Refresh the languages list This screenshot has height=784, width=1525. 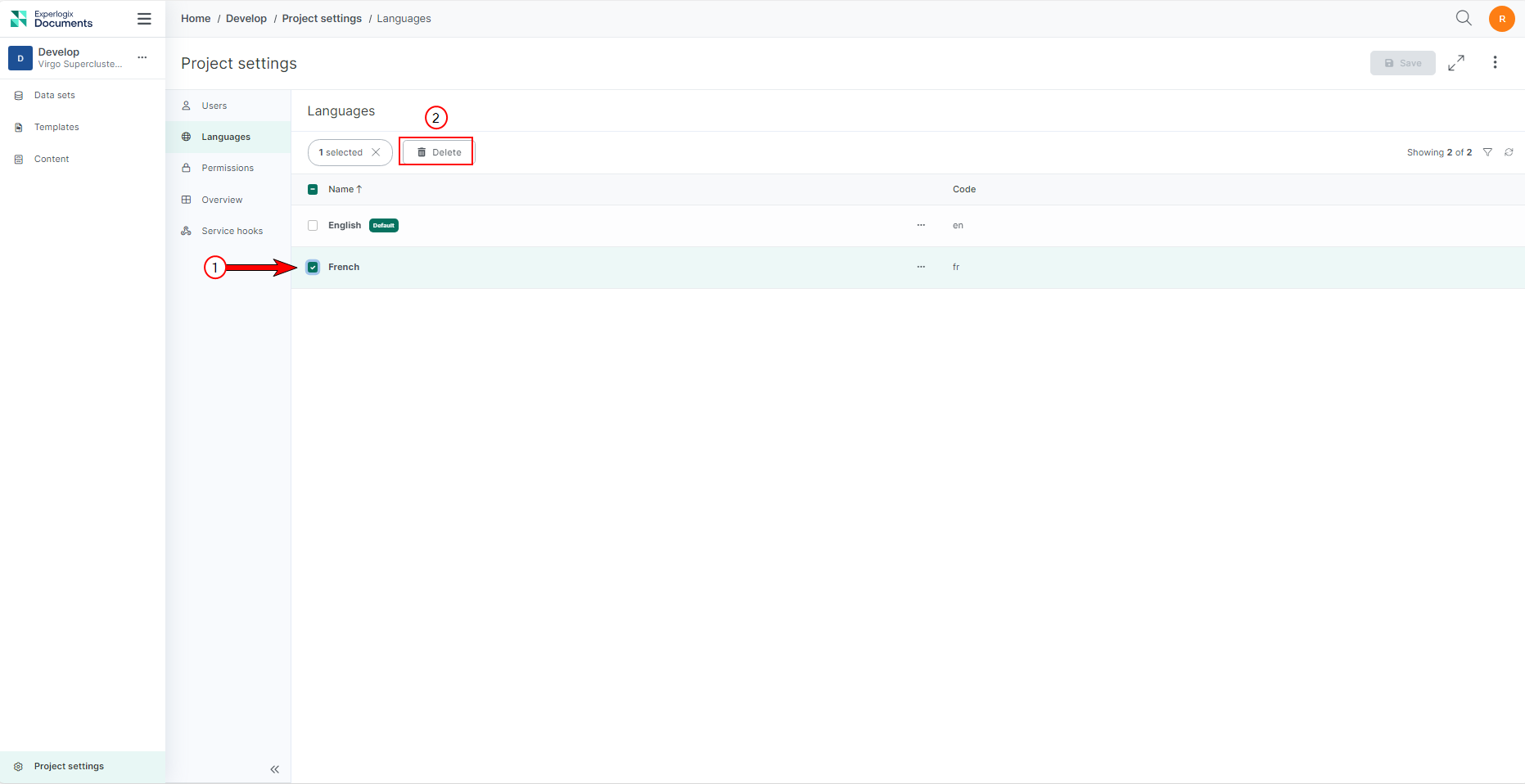[x=1509, y=152]
